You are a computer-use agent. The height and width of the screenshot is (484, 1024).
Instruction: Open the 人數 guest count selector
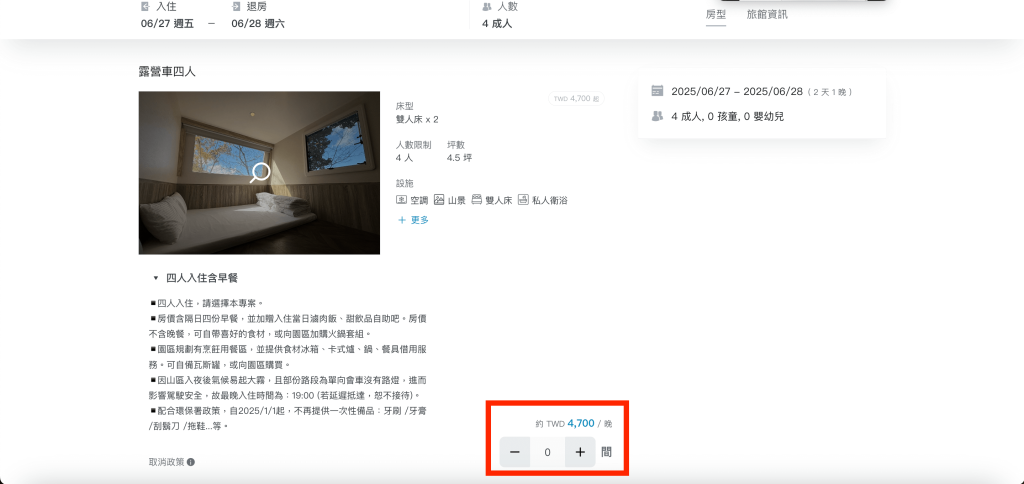click(497, 15)
